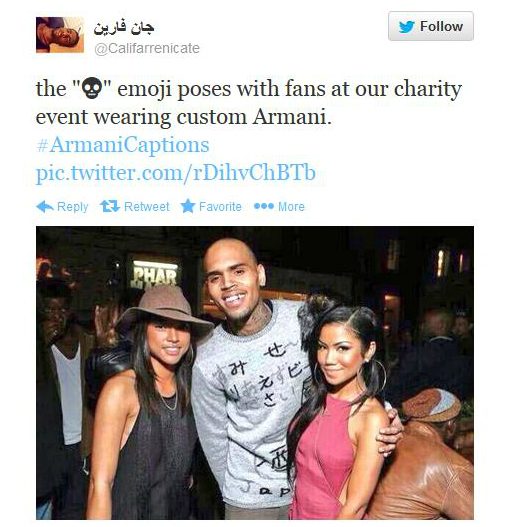Visit the @Califarrenicate handle

click(x=147, y=48)
